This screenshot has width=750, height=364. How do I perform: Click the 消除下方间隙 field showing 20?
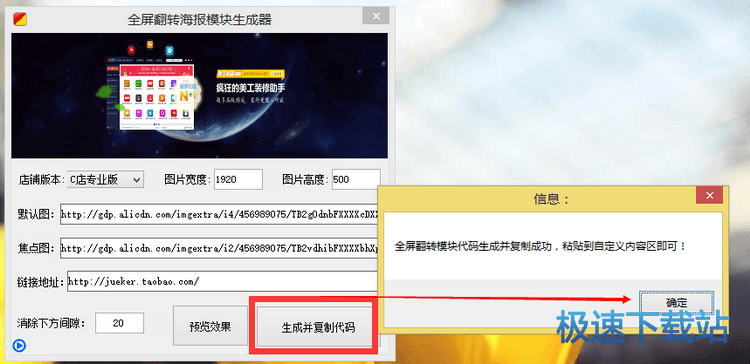pyautogui.click(x=119, y=323)
